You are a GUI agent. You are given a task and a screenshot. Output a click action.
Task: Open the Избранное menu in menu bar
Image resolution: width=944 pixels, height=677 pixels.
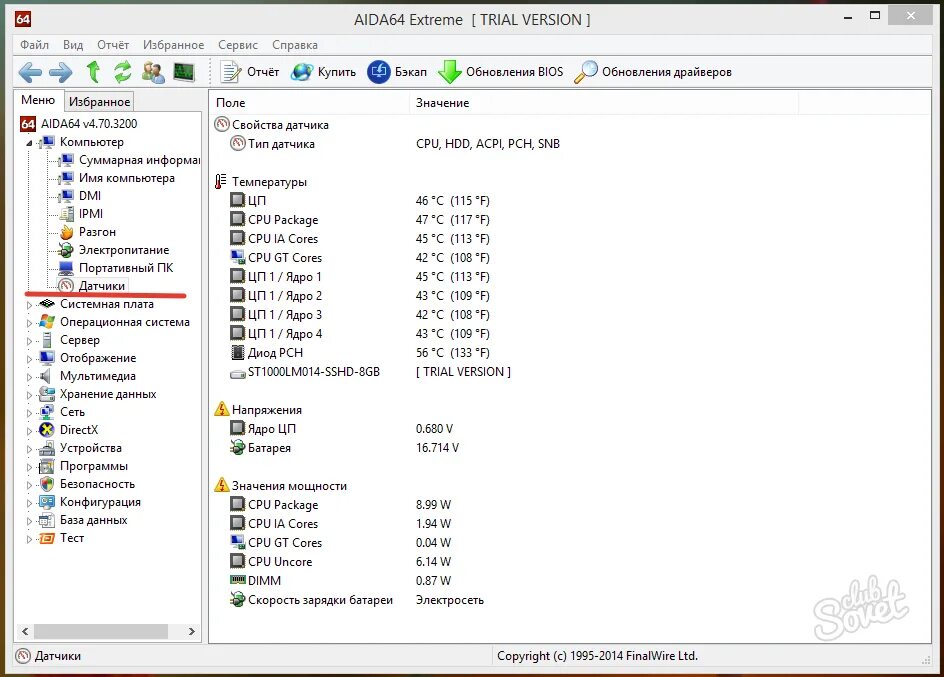click(173, 45)
